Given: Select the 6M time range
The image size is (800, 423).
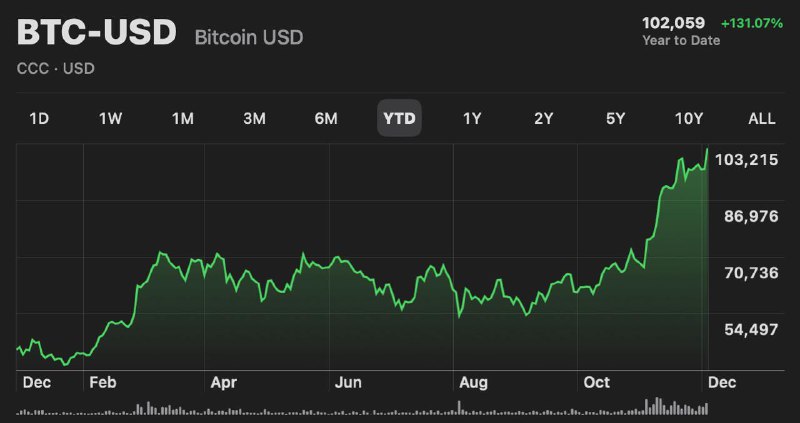Looking at the screenshot, I should coord(326,118).
